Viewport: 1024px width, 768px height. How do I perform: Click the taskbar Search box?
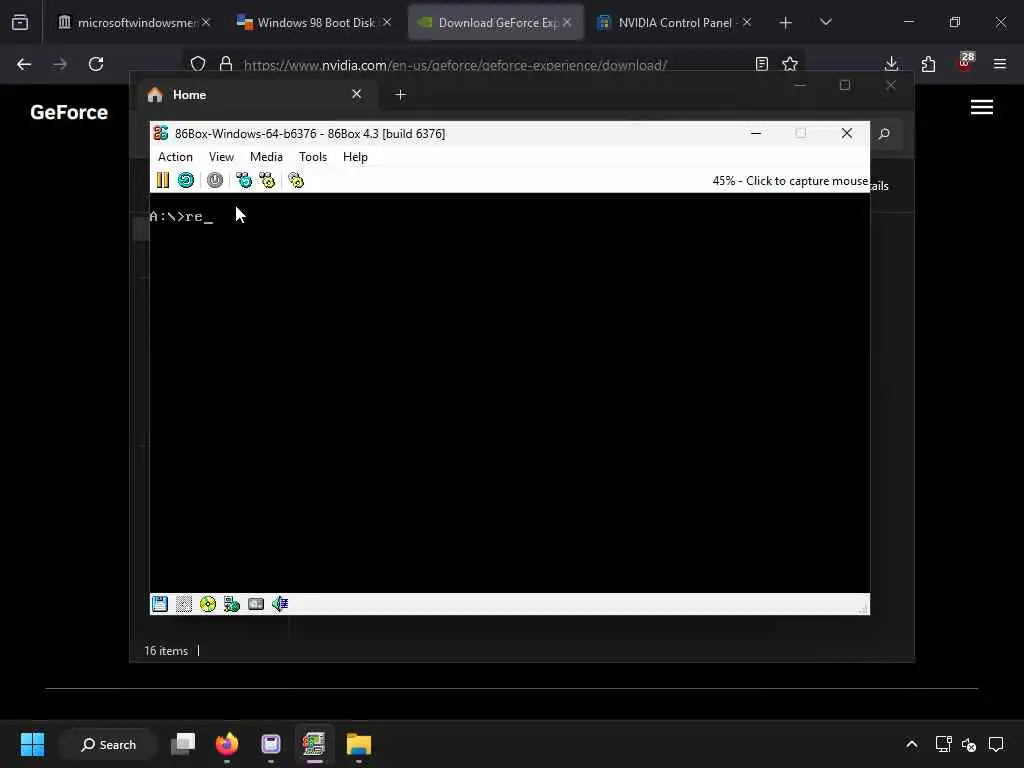(108, 744)
